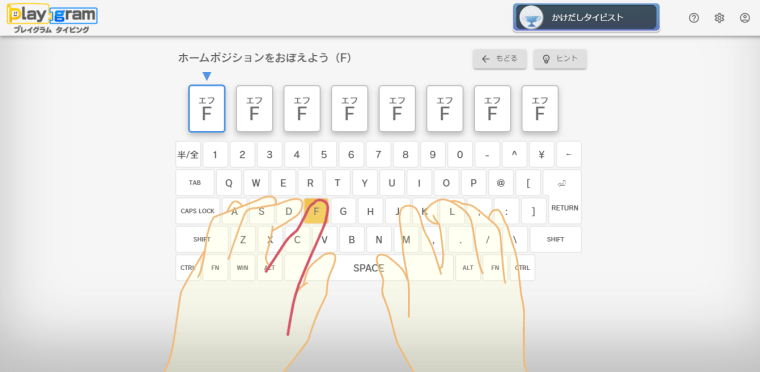Click the Playgram logo
This screenshot has height=372, width=760.
(x=52, y=18)
